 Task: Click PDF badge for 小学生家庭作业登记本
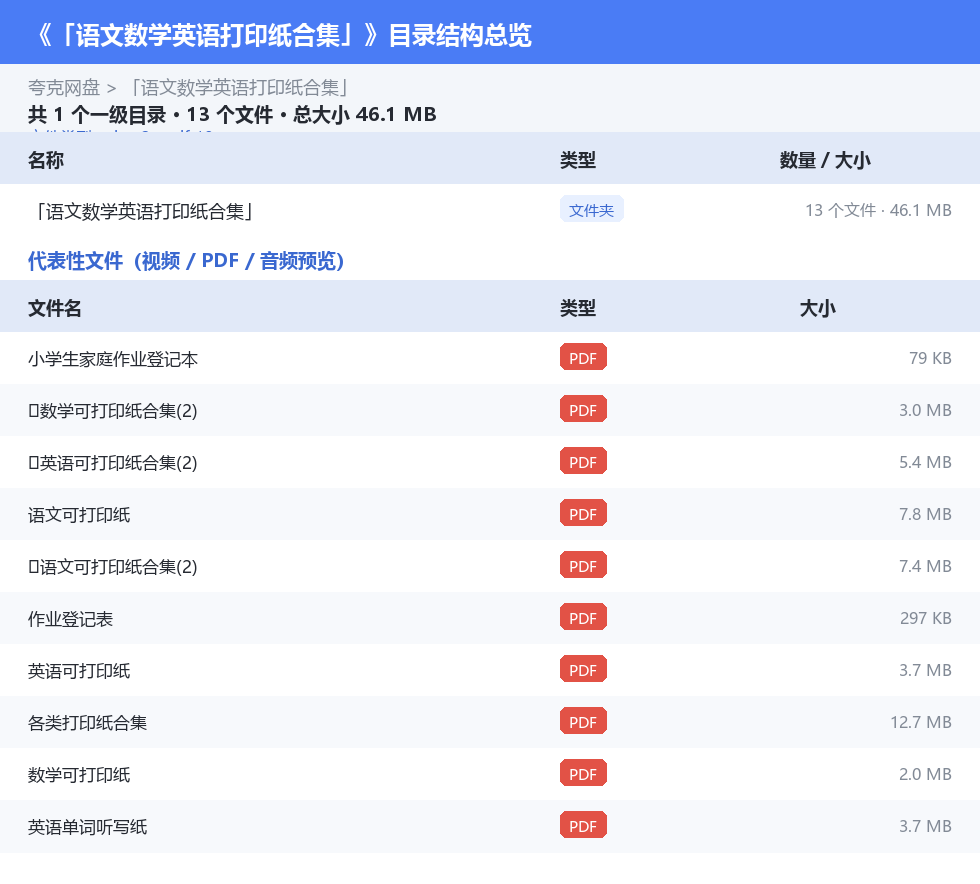[x=583, y=358]
